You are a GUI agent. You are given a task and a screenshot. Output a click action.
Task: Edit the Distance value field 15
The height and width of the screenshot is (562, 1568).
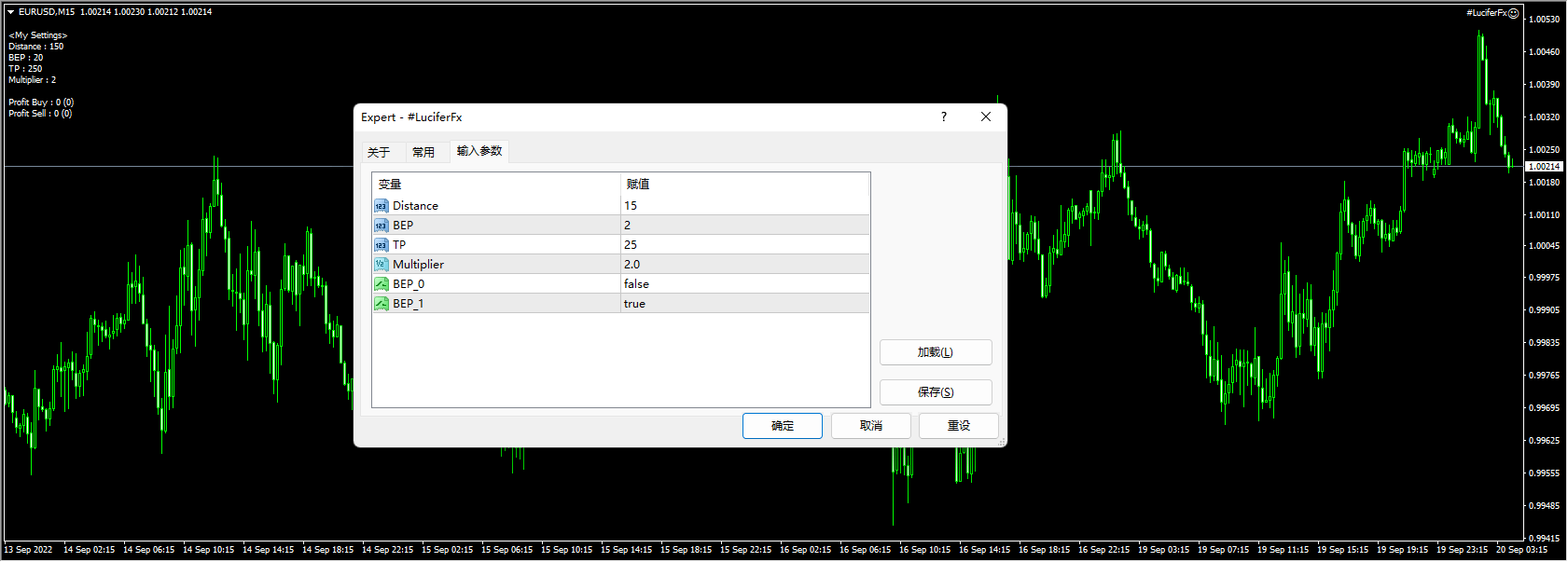pyautogui.click(x=744, y=206)
